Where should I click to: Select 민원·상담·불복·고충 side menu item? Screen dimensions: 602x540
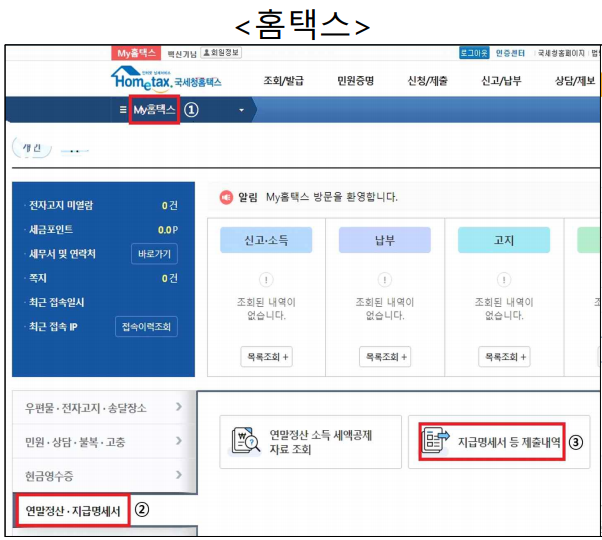tap(104, 441)
